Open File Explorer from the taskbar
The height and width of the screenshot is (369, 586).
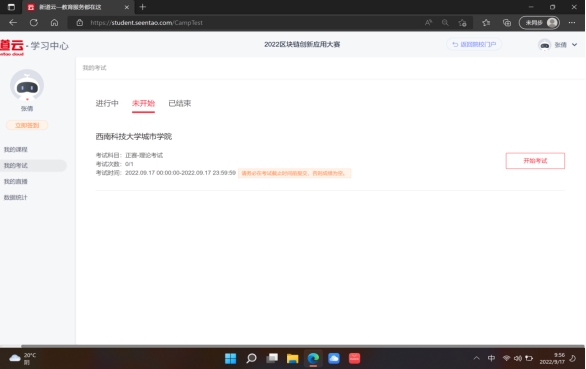[x=293, y=359]
